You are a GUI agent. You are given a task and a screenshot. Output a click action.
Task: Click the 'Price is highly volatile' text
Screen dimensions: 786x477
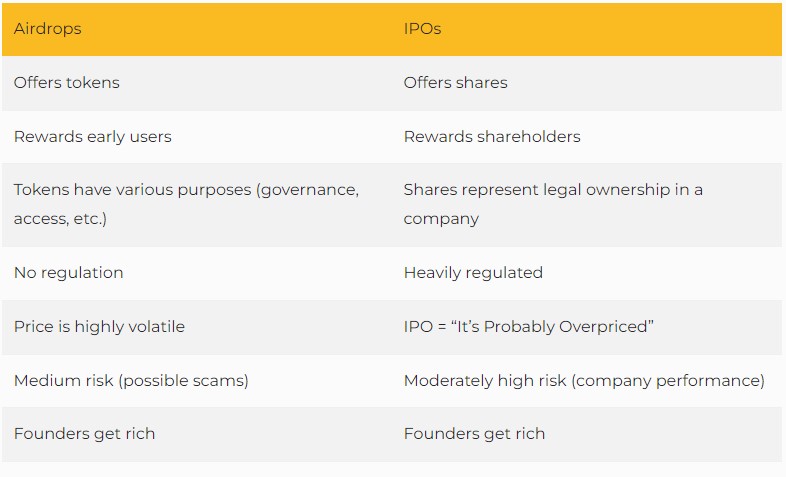click(99, 326)
